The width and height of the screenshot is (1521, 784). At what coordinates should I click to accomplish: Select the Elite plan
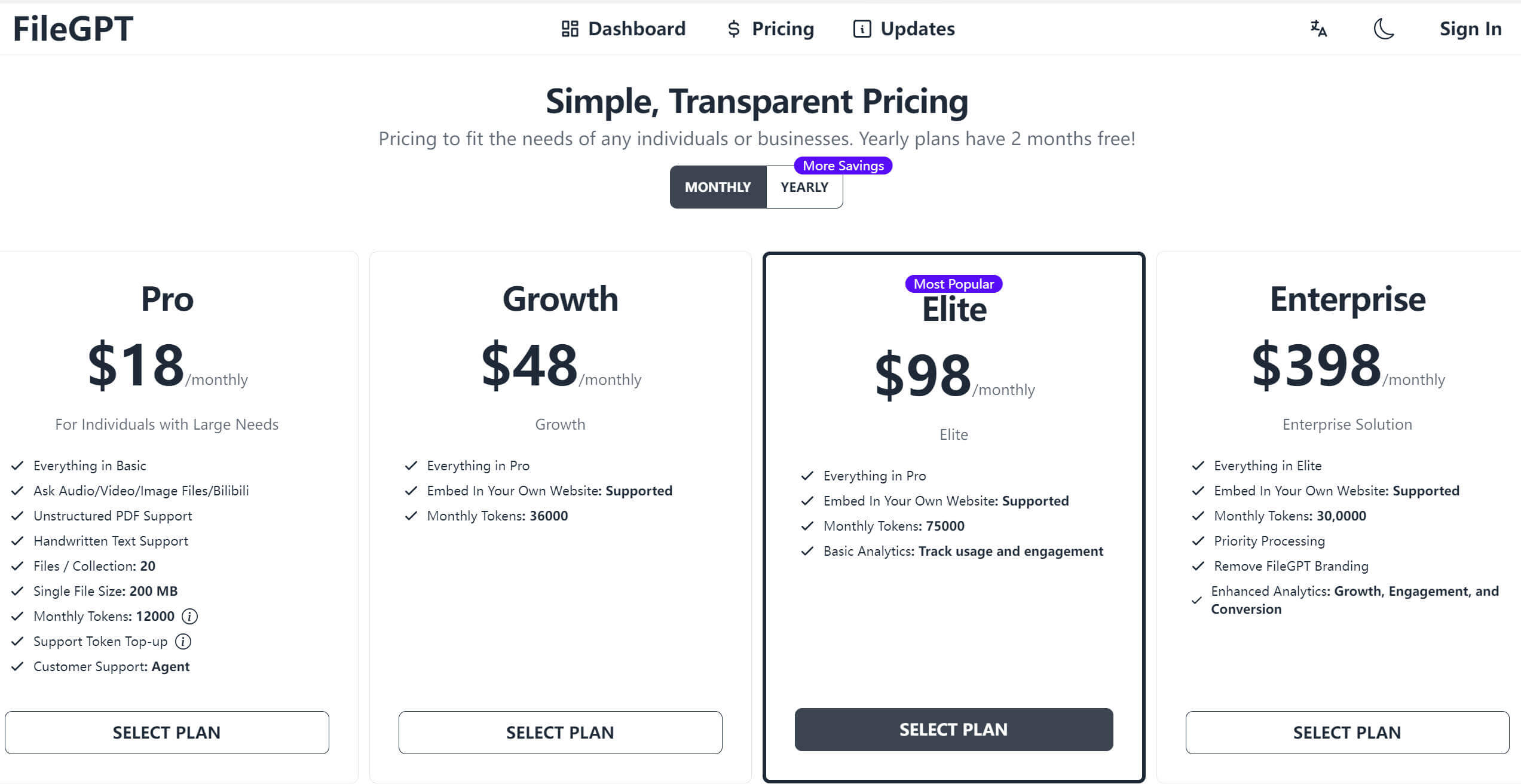[x=953, y=729]
